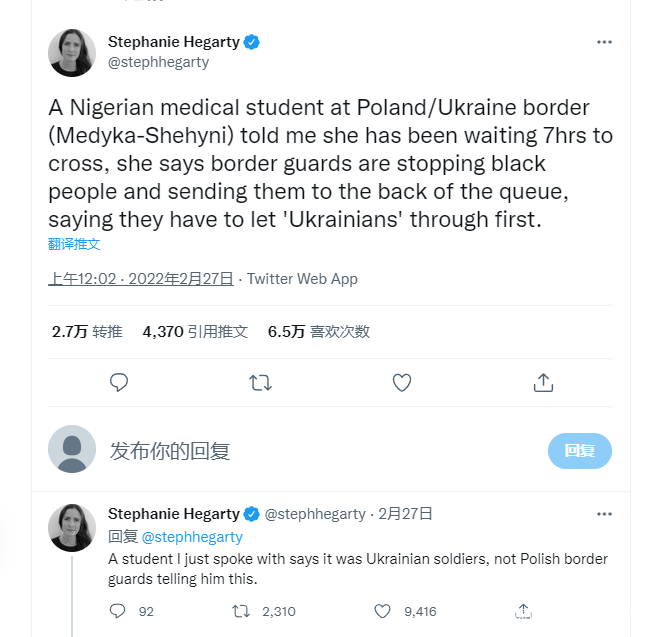Share the follow-up reply tweet
Viewport: 651px width, 637px height.
523,610
